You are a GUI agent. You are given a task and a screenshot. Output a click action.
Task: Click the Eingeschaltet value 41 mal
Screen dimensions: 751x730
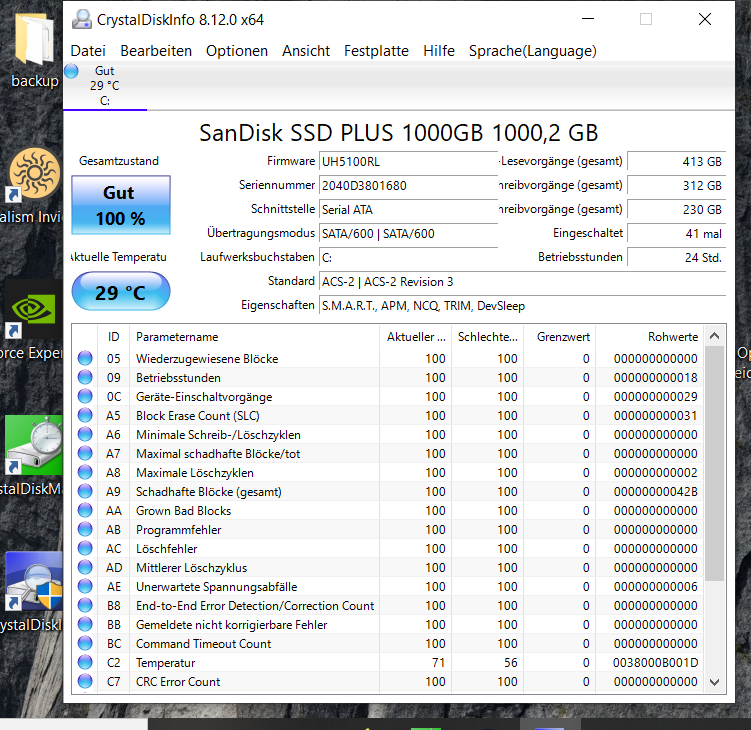click(677, 234)
